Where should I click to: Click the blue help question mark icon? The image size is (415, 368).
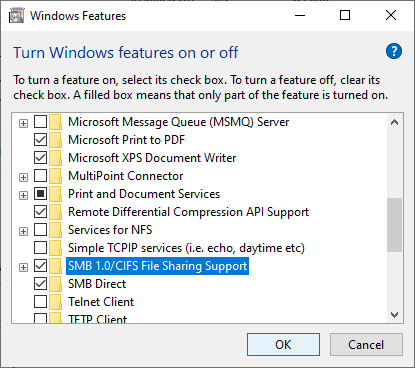click(394, 51)
